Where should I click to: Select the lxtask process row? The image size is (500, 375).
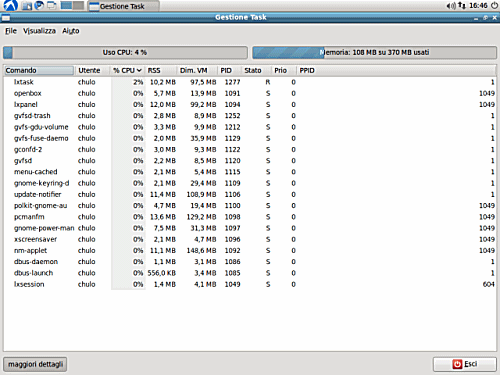250,82
